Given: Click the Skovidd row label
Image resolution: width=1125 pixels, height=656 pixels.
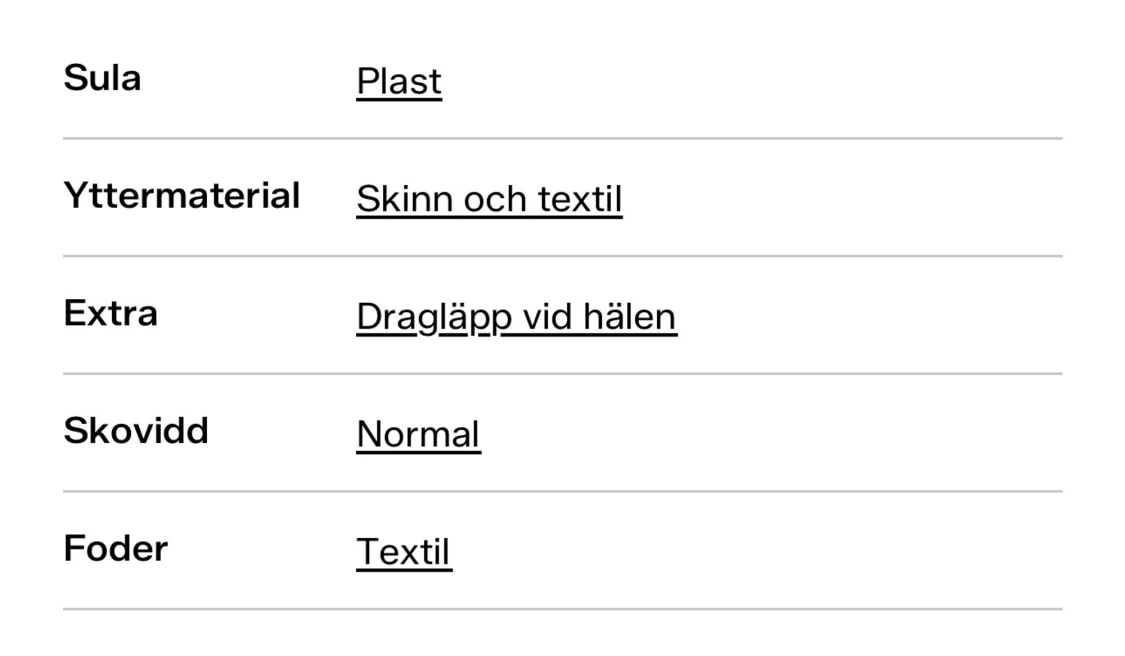Looking at the screenshot, I should click(136, 431).
